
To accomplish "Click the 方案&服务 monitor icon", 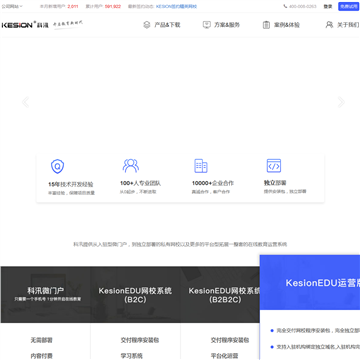I will 207,25.
